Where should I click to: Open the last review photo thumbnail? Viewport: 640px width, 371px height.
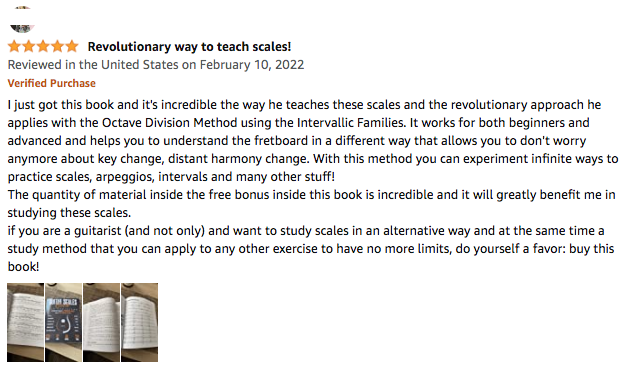[139, 322]
